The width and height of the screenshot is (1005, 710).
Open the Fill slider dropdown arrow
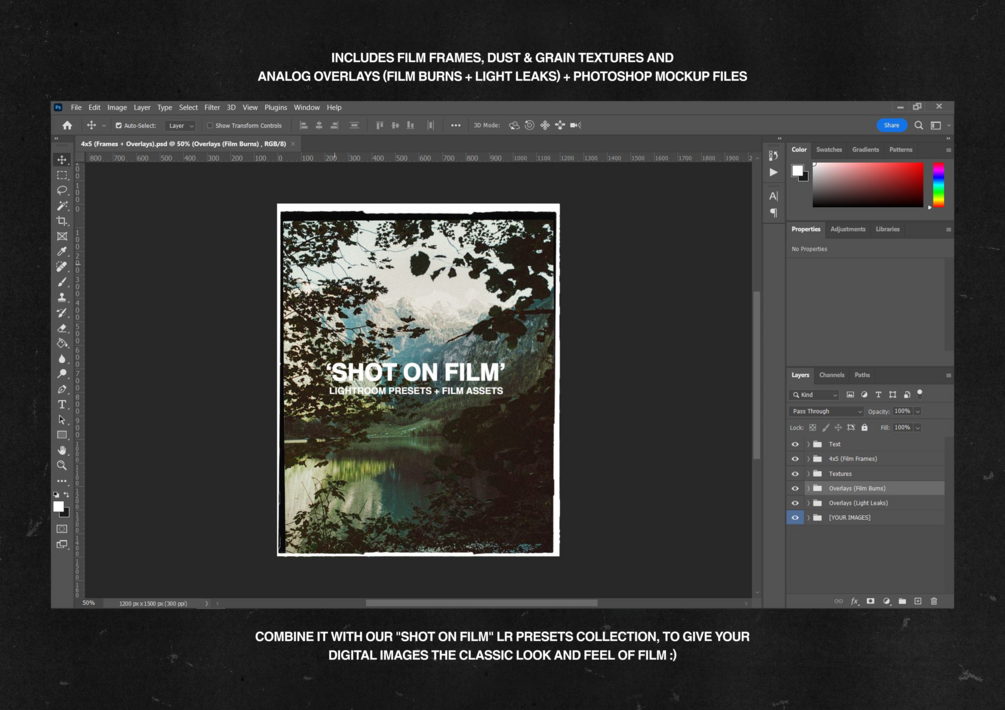pyautogui.click(x=918, y=427)
